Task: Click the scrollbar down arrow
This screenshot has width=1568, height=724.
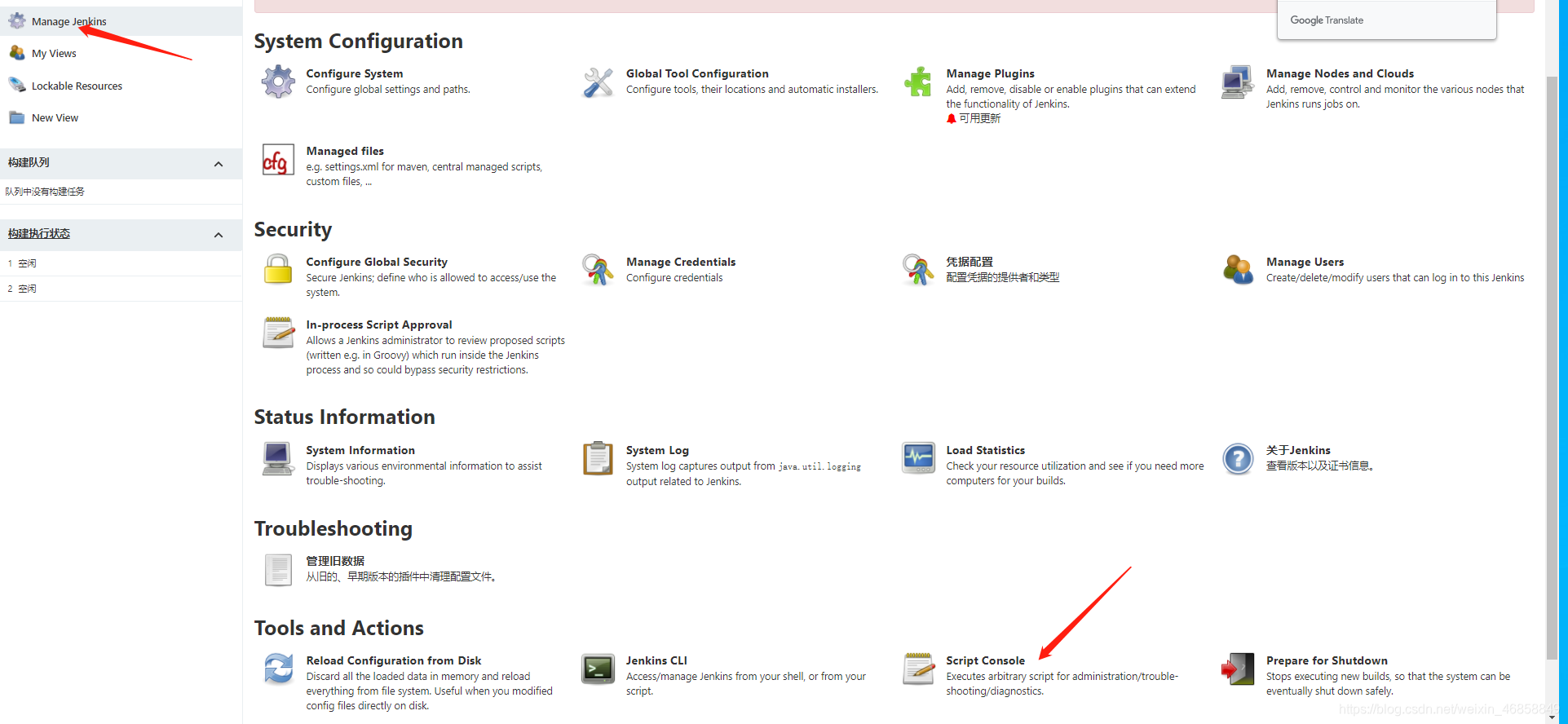Action: point(1553,717)
